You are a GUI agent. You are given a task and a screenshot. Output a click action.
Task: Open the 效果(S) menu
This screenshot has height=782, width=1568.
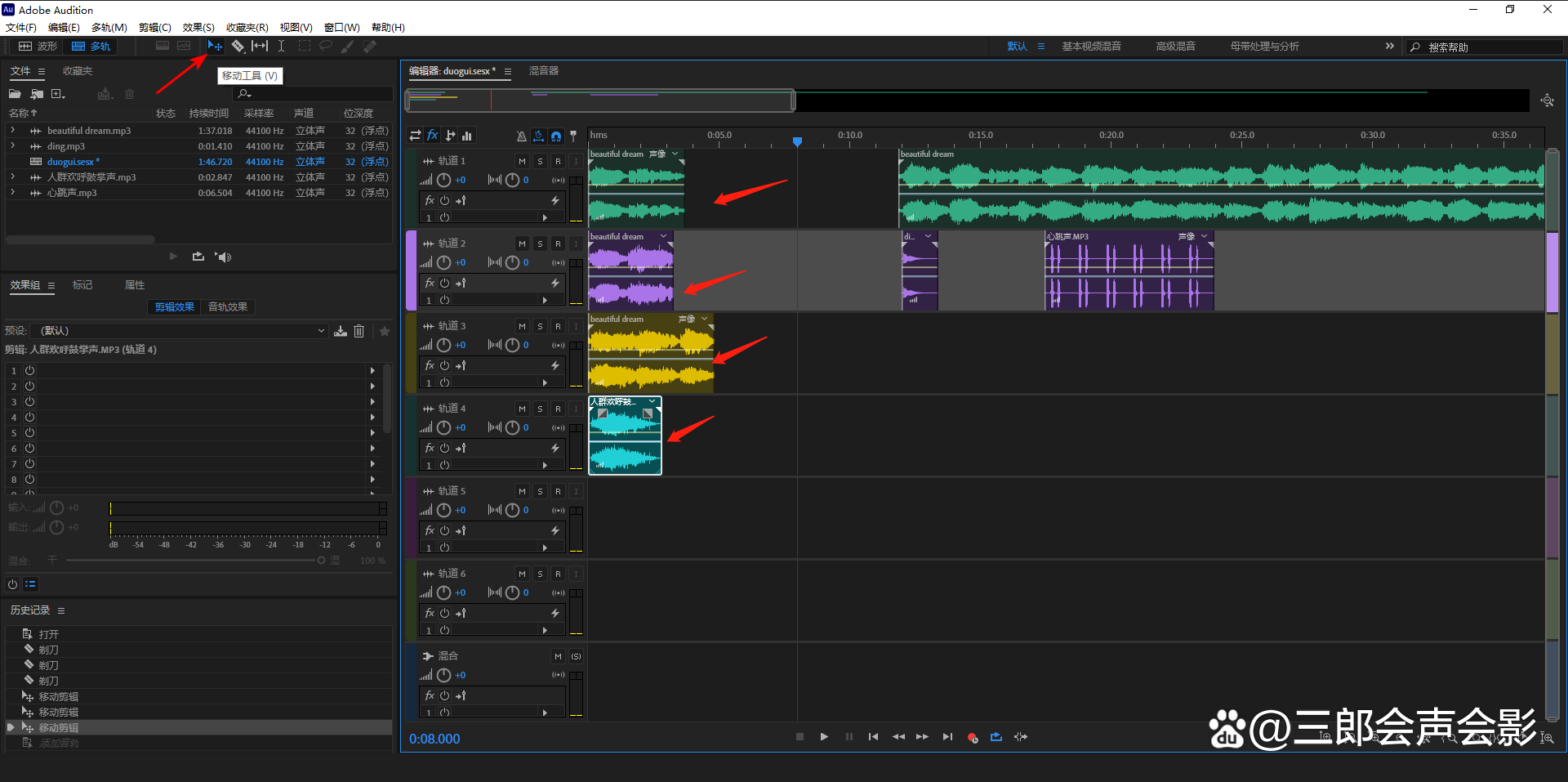pyautogui.click(x=198, y=28)
